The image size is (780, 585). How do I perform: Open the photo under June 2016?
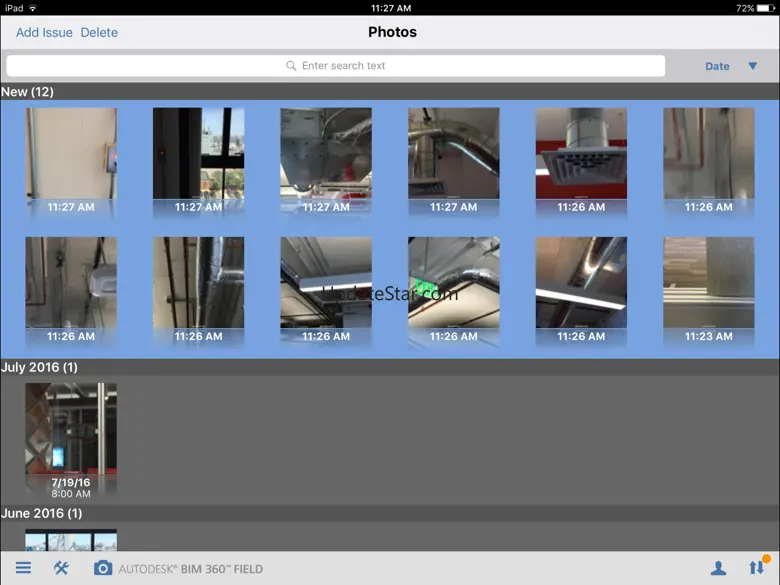click(x=71, y=540)
